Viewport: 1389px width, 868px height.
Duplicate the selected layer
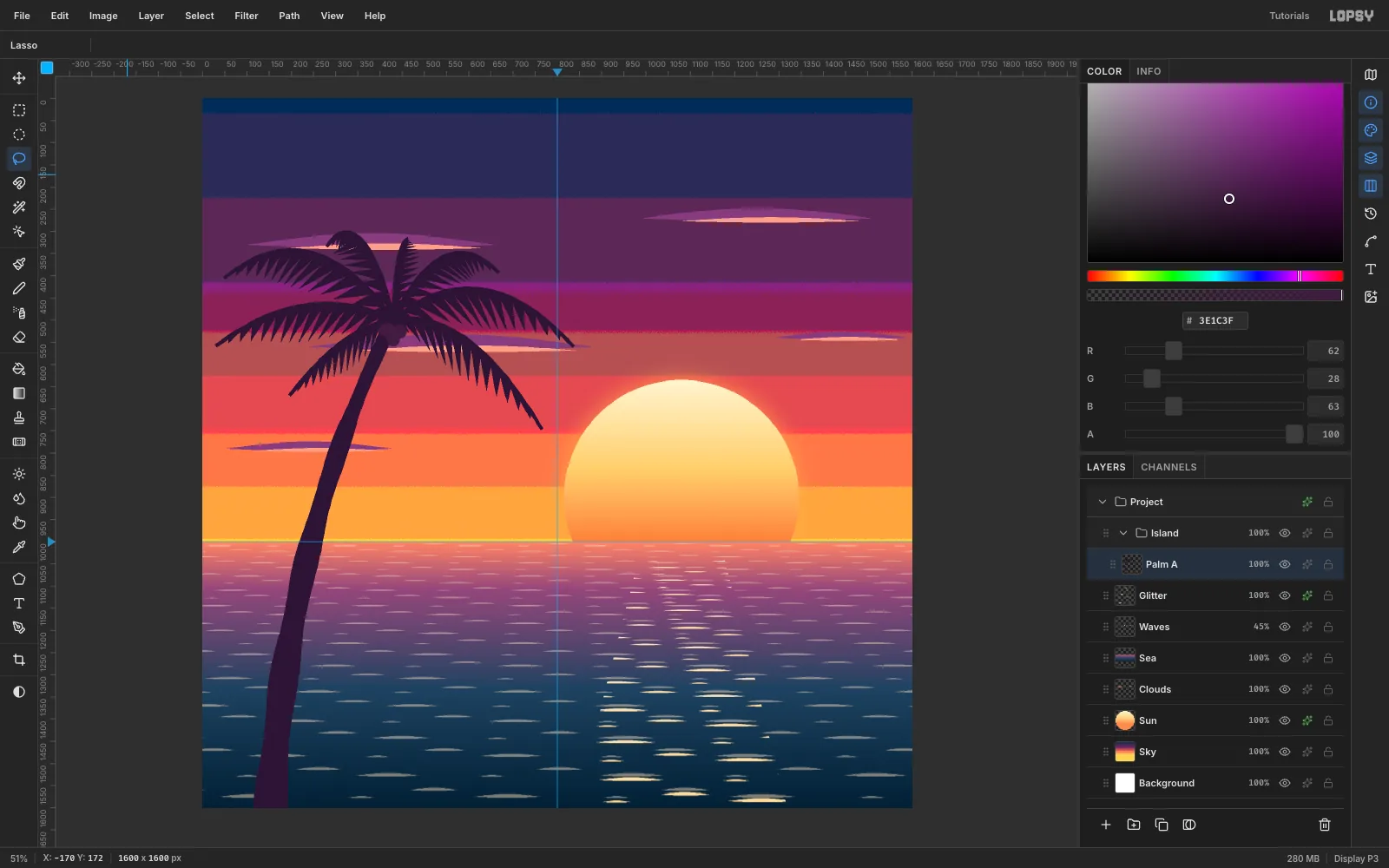1162,825
